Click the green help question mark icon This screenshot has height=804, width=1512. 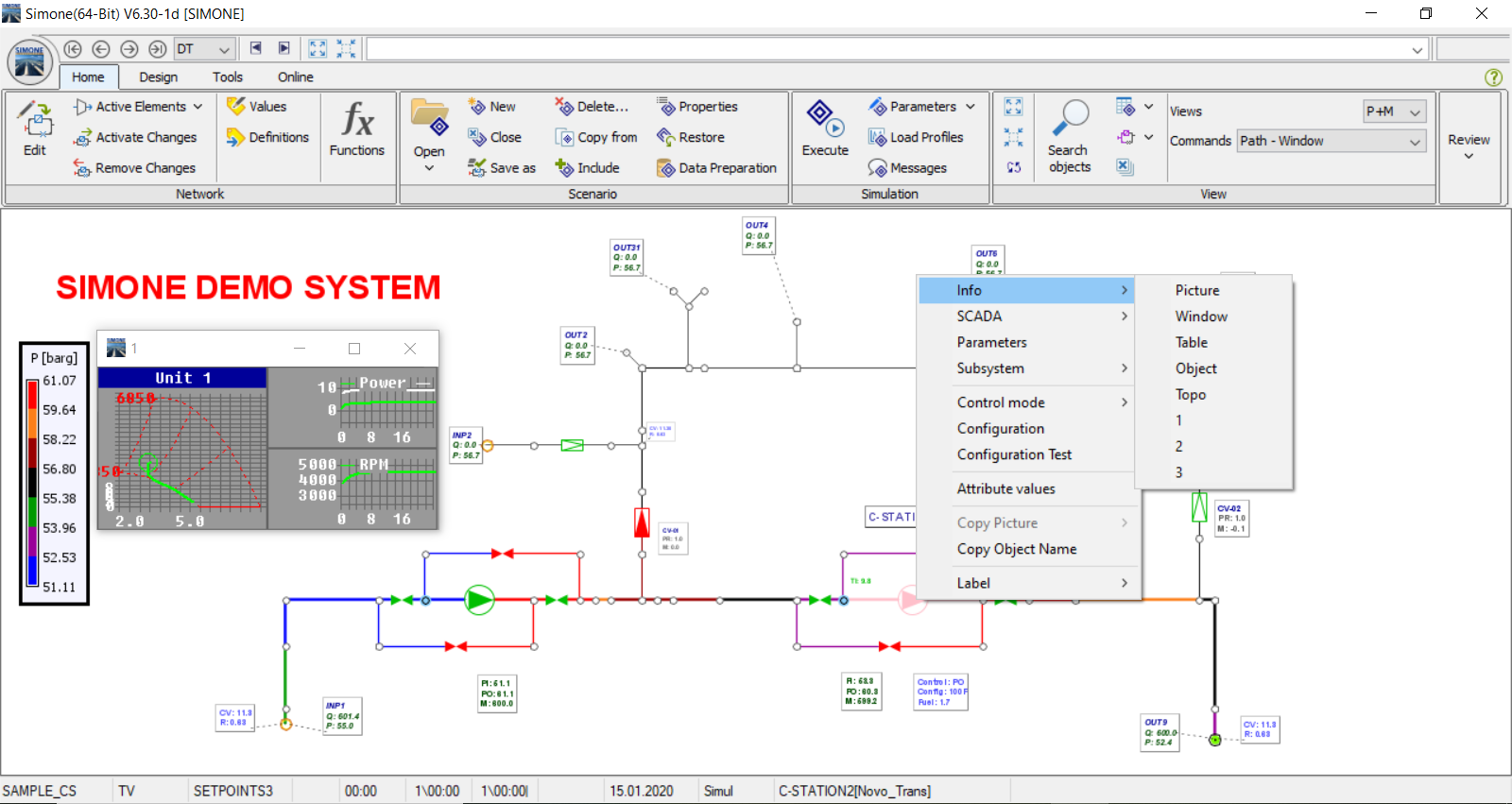tap(1493, 77)
